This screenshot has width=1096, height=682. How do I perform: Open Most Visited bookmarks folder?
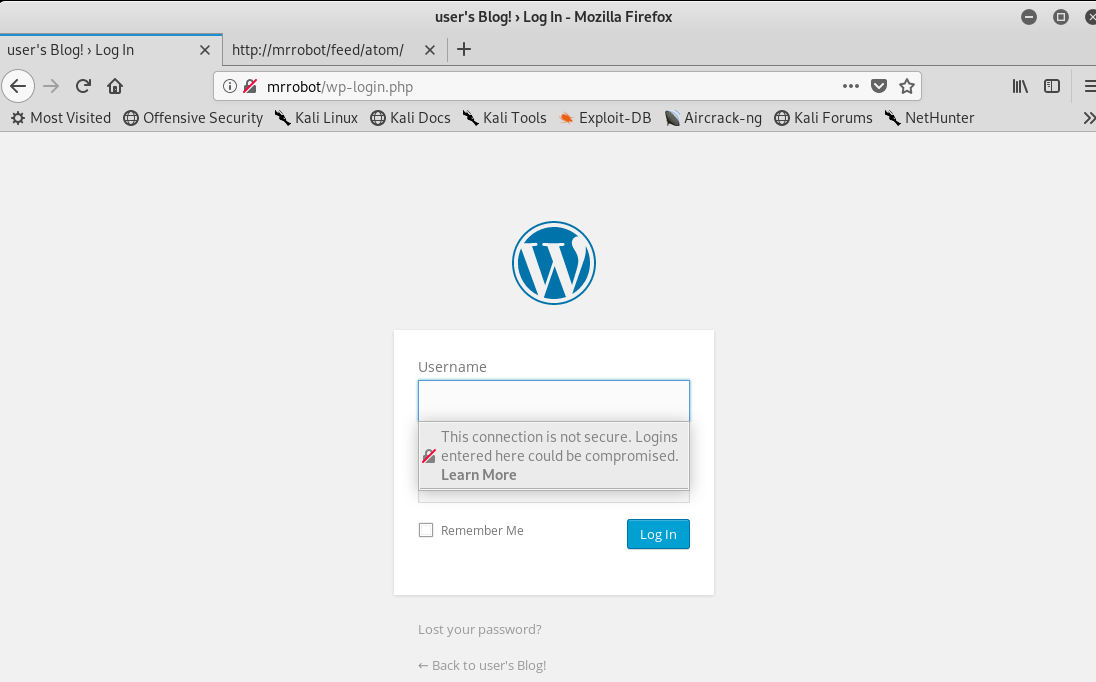(x=61, y=118)
